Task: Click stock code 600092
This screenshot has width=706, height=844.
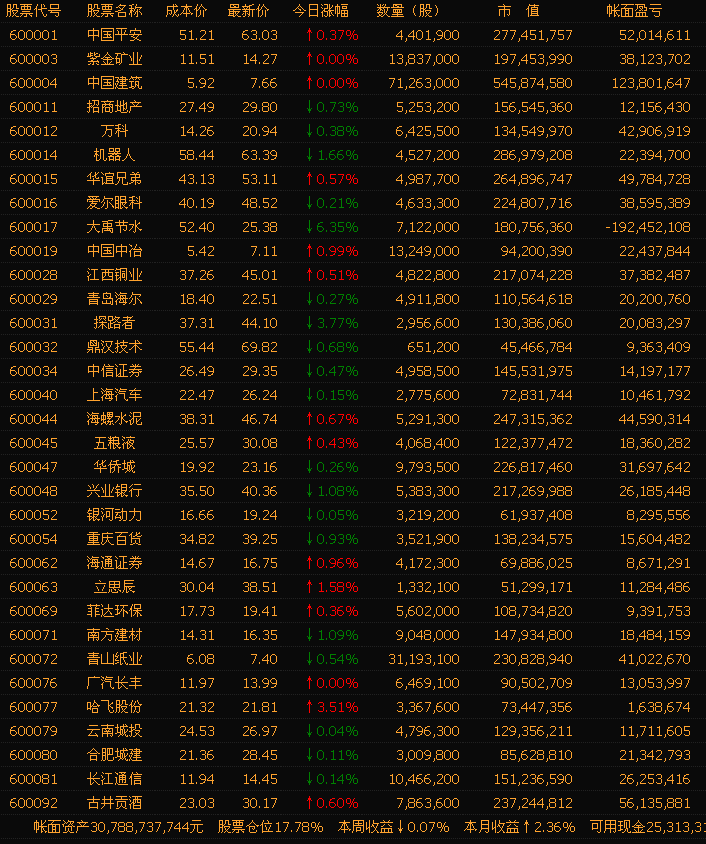Action: click(33, 803)
